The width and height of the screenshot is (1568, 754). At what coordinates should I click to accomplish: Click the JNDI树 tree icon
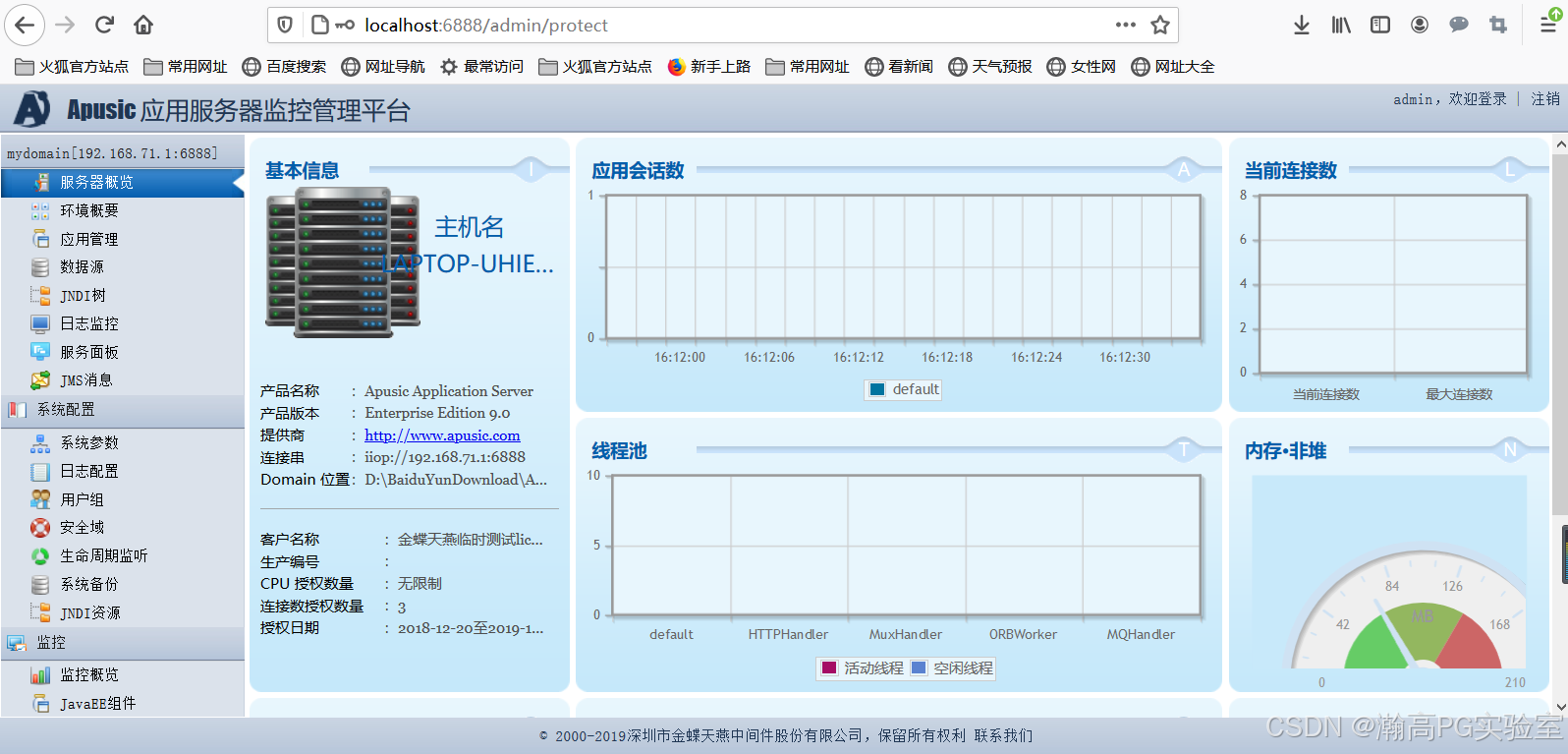click(x=40, y=295)
